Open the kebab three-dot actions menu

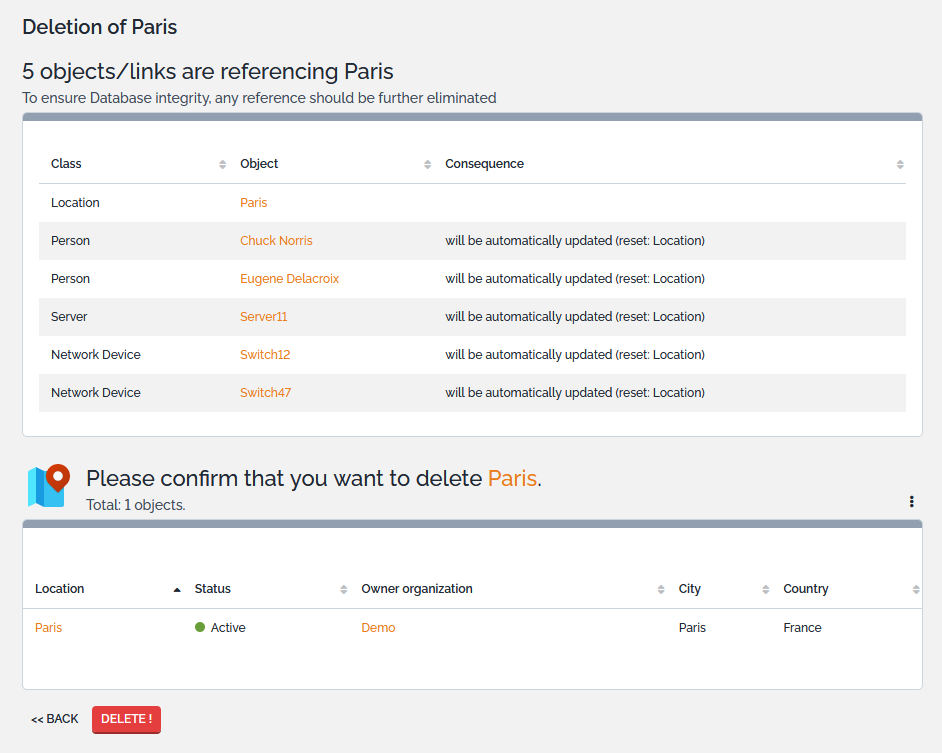pyautogui.click(x=911, y=501)
